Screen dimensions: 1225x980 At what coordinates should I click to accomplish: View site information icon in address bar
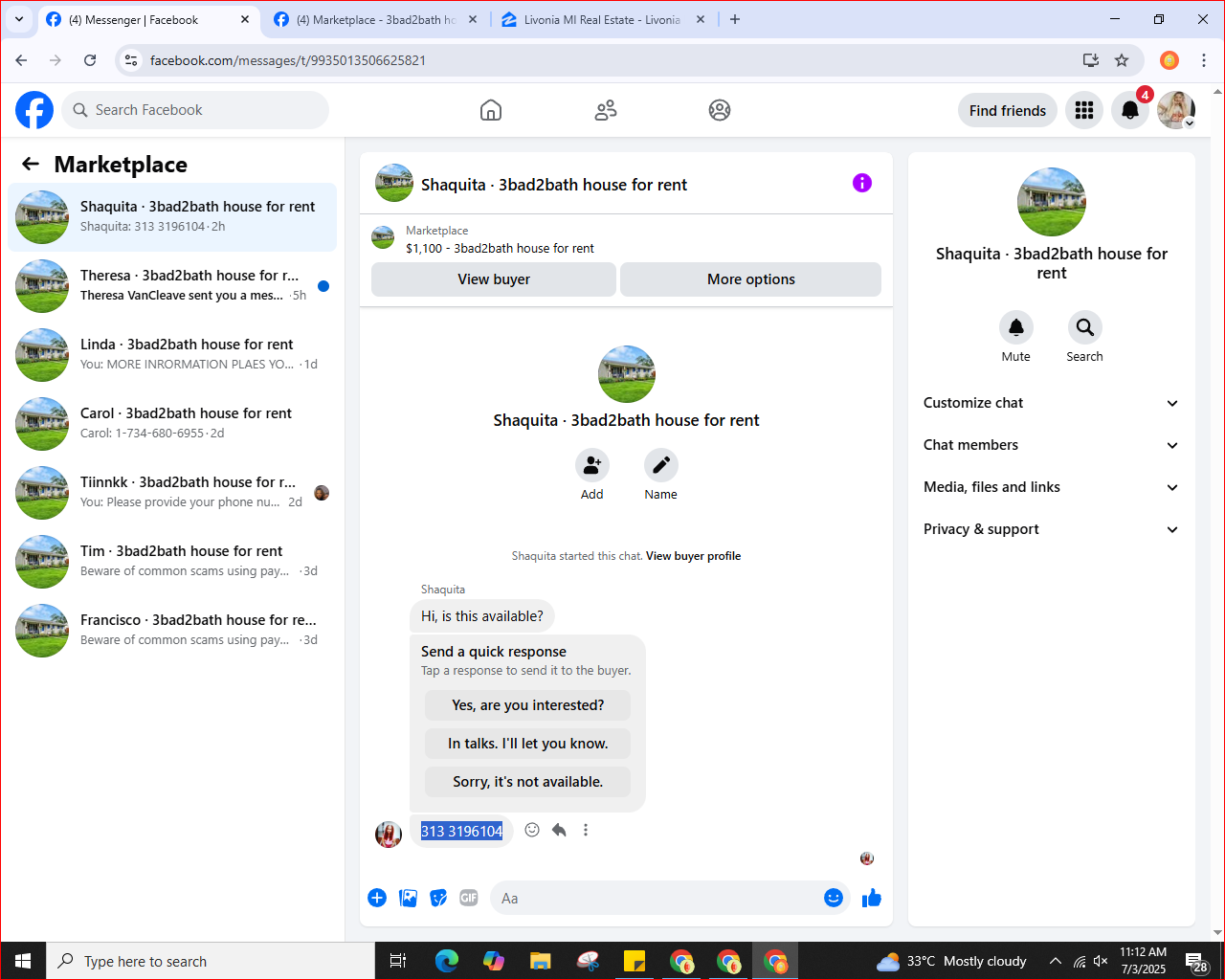pyautogui.click(x=132, y=60)
